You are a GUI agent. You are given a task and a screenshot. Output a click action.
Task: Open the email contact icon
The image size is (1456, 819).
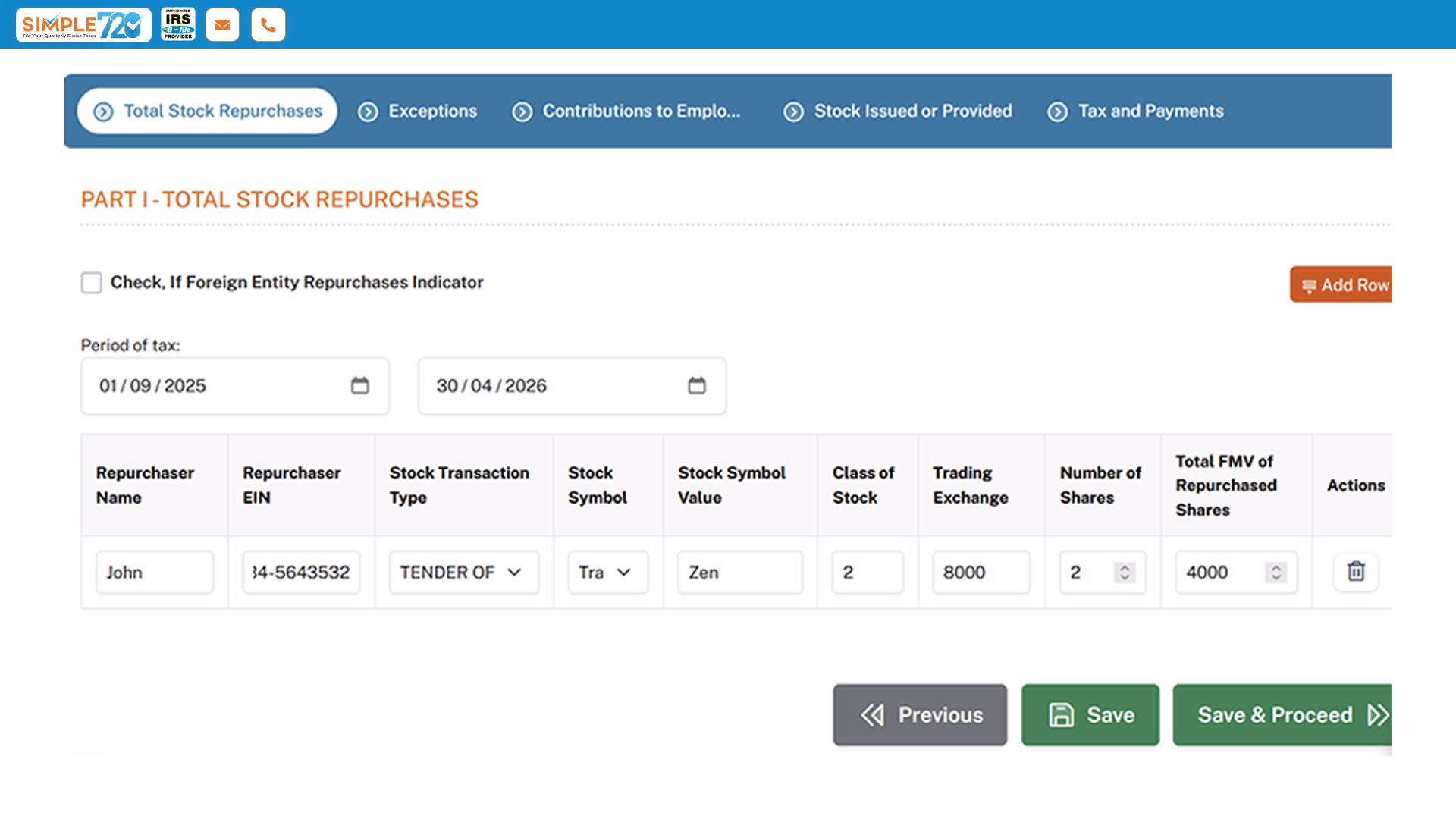[x=222, y=25]
